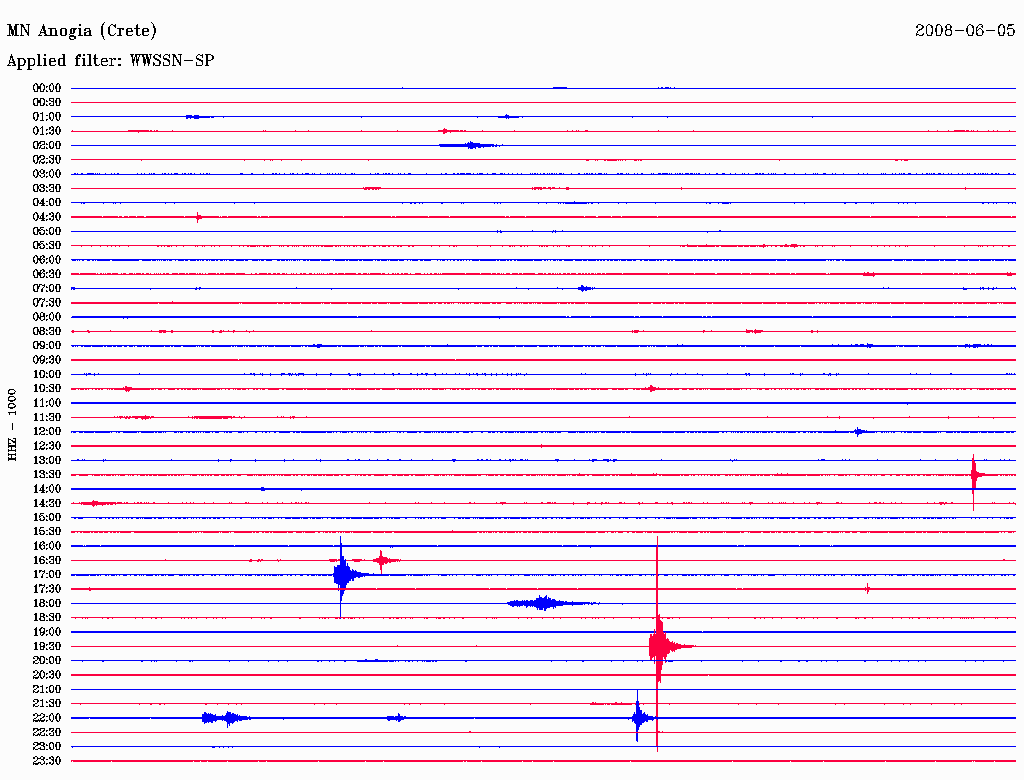
Task: Click the '20:00' time label
Action: pos(47,660)
